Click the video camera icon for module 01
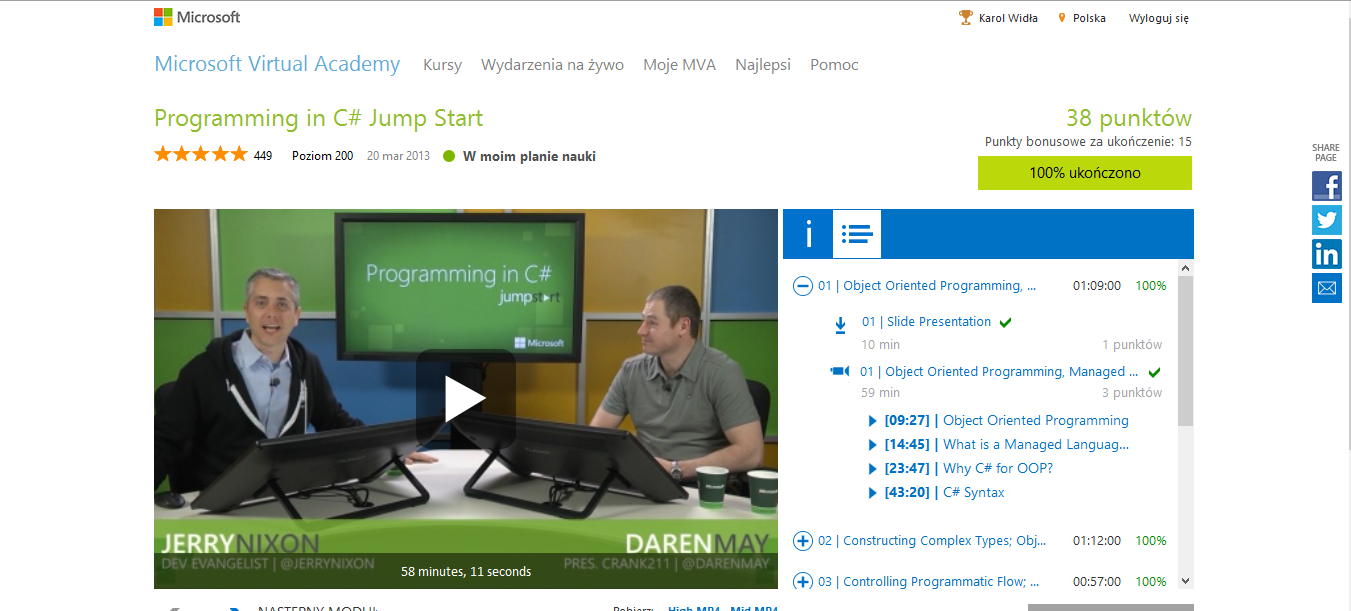 click(x=839, y=372)
